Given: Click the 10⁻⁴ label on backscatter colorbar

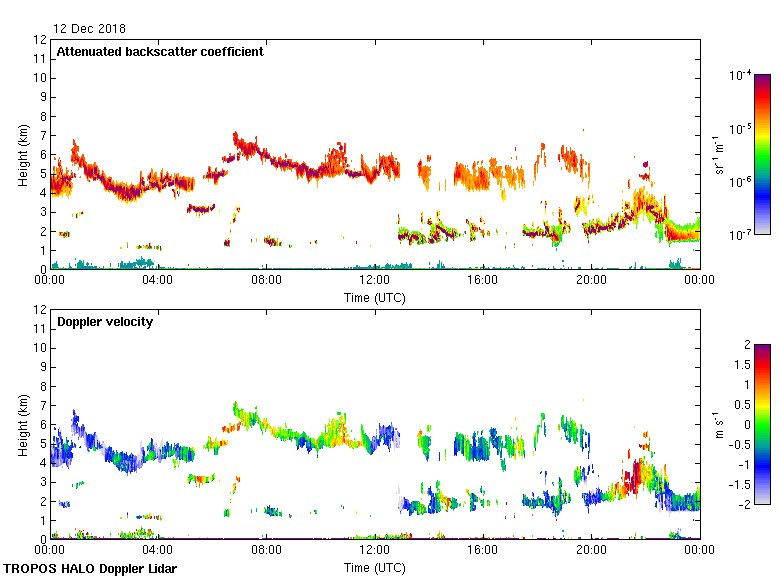Looking at the screenshot, I should [740, 76].
